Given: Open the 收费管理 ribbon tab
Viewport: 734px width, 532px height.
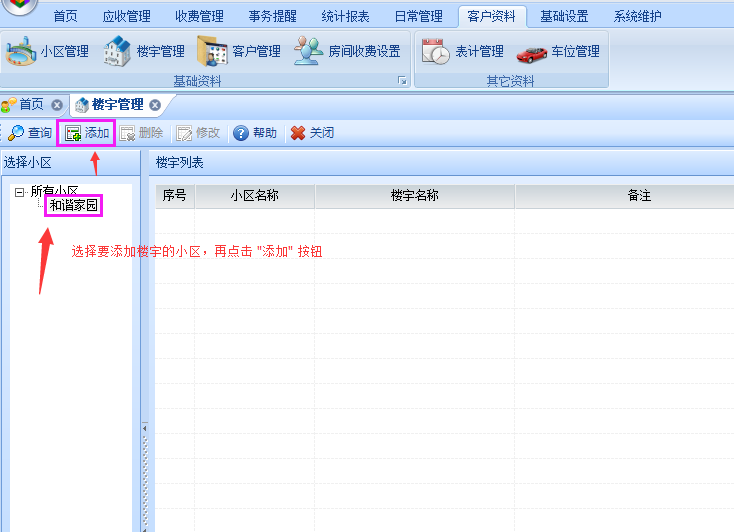Looking at the screenshot, I should click(x=199, y=16).
